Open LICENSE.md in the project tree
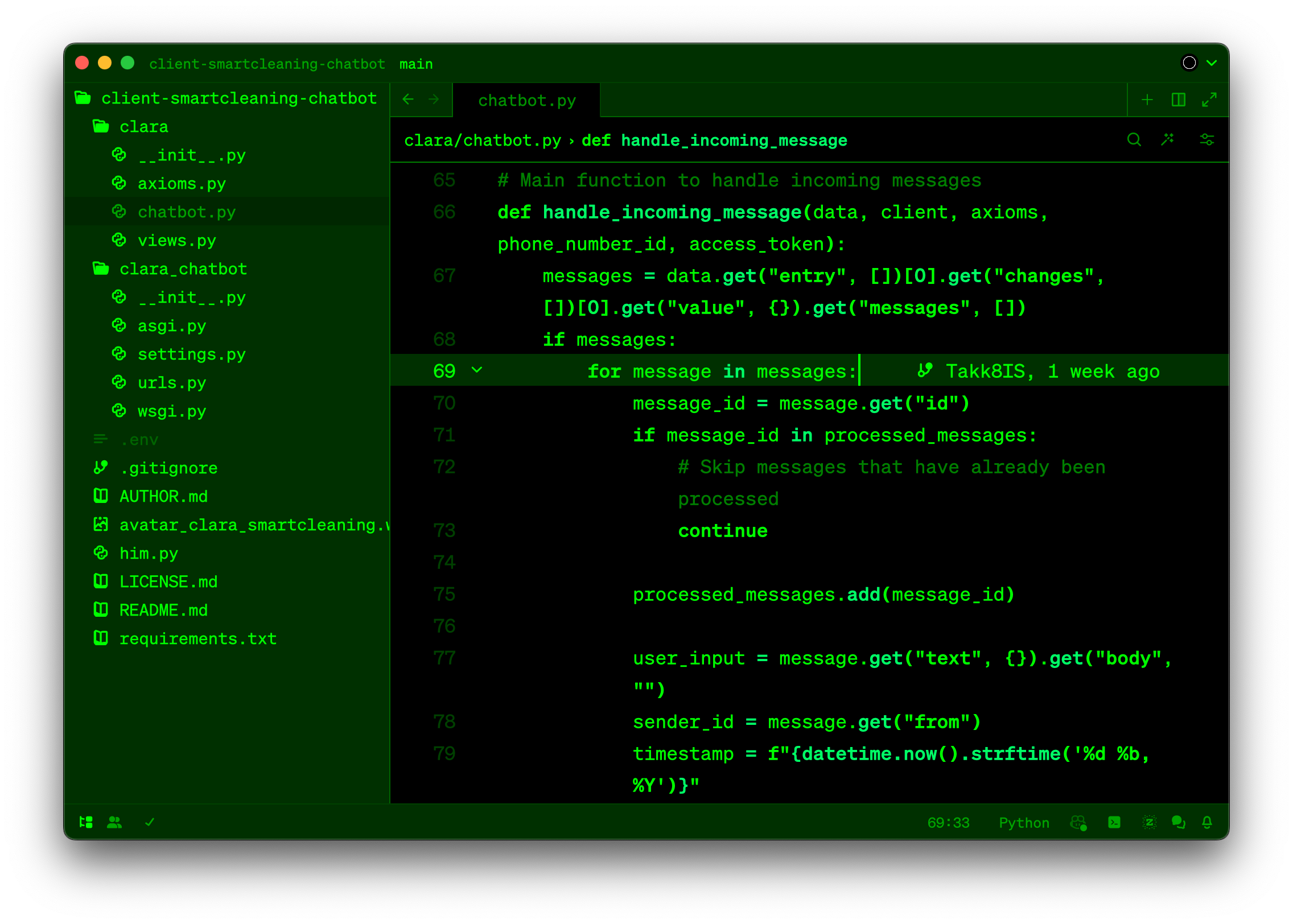 point(227,581)
